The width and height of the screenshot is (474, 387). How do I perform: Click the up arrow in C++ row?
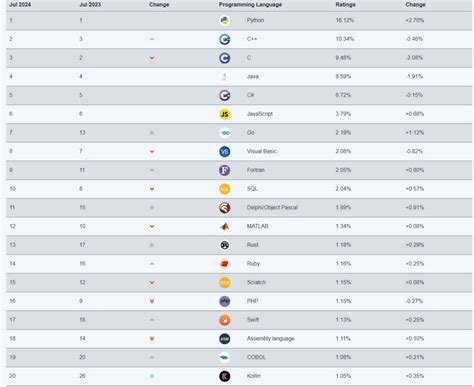(x=152, y=39)
